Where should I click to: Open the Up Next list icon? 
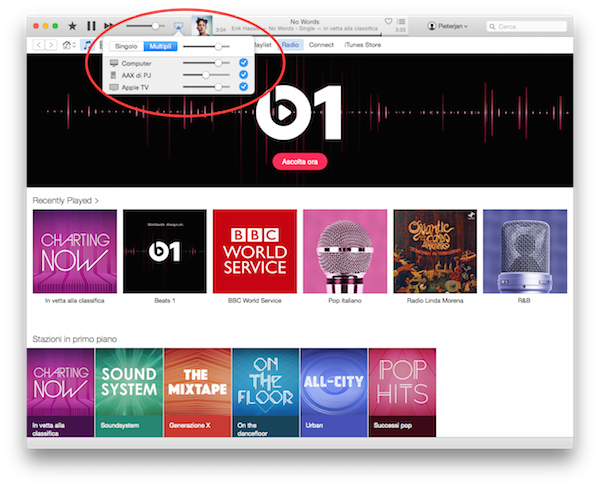click(x=401, y=21)
